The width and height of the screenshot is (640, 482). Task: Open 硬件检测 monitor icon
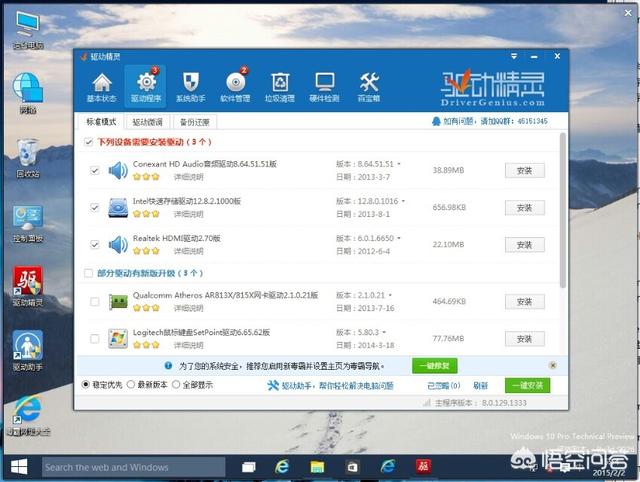click(x=325, y=87)
